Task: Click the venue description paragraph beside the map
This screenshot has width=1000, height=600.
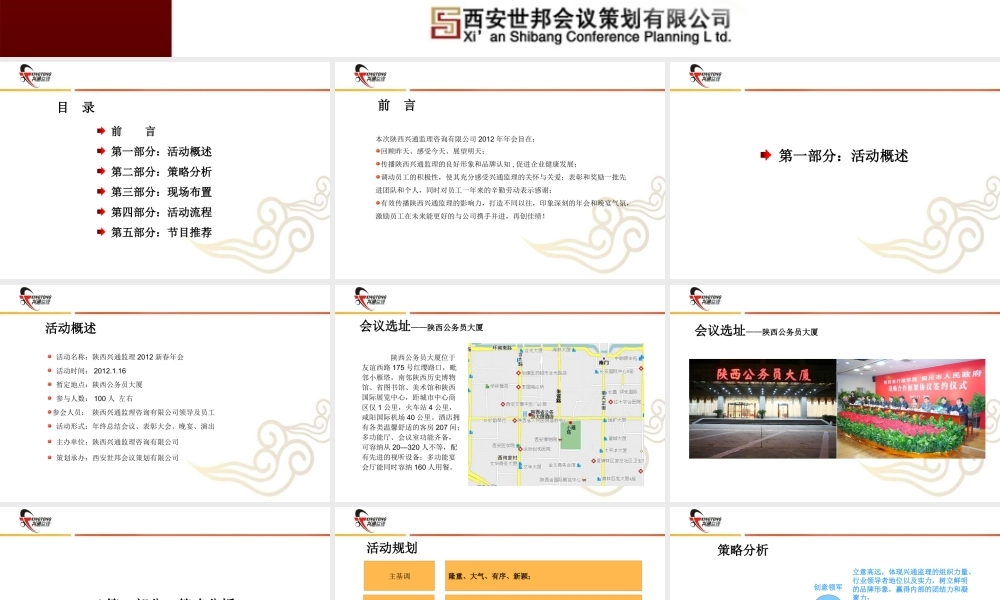Action: pos(410,413)
